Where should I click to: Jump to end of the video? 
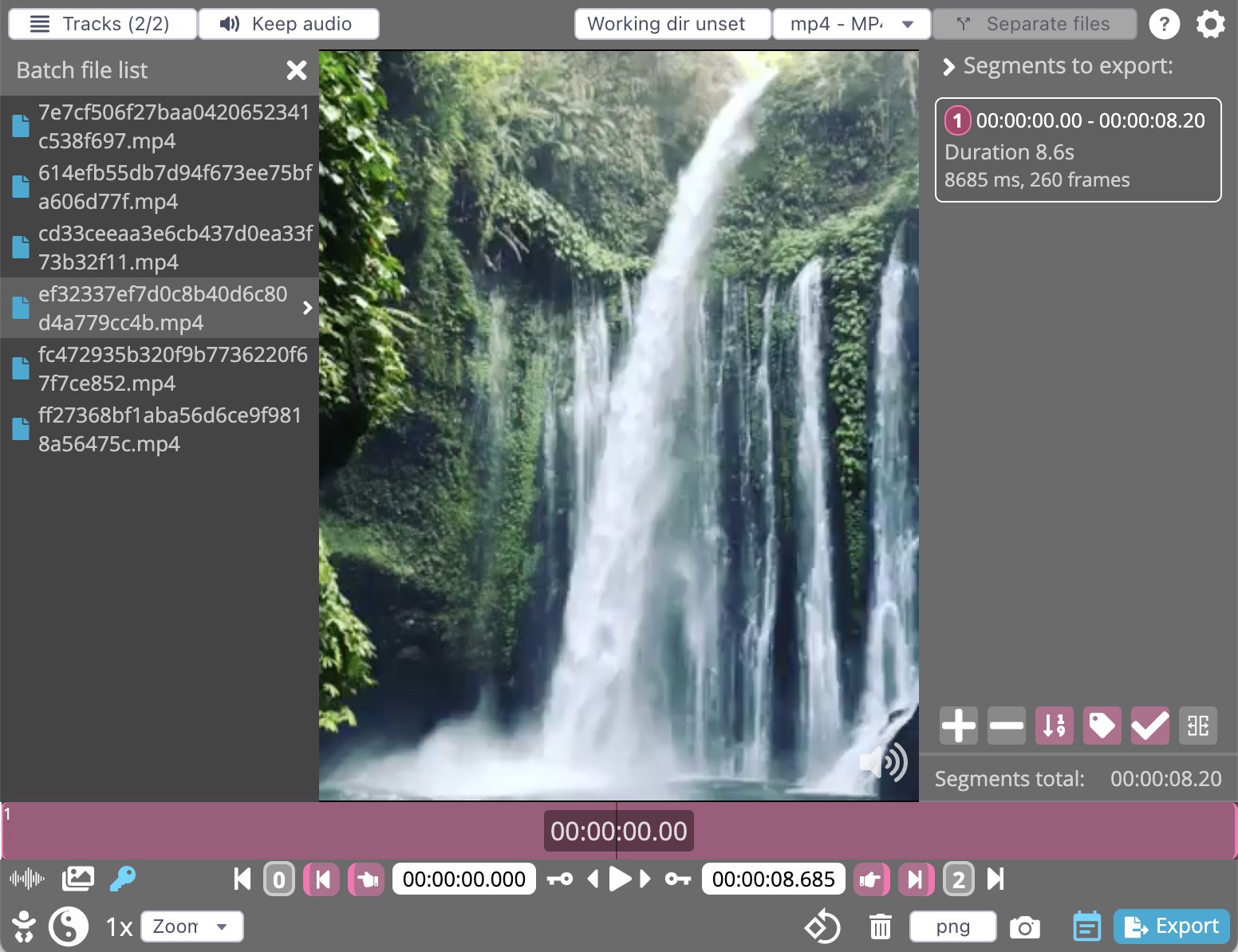tap(996, 879)
